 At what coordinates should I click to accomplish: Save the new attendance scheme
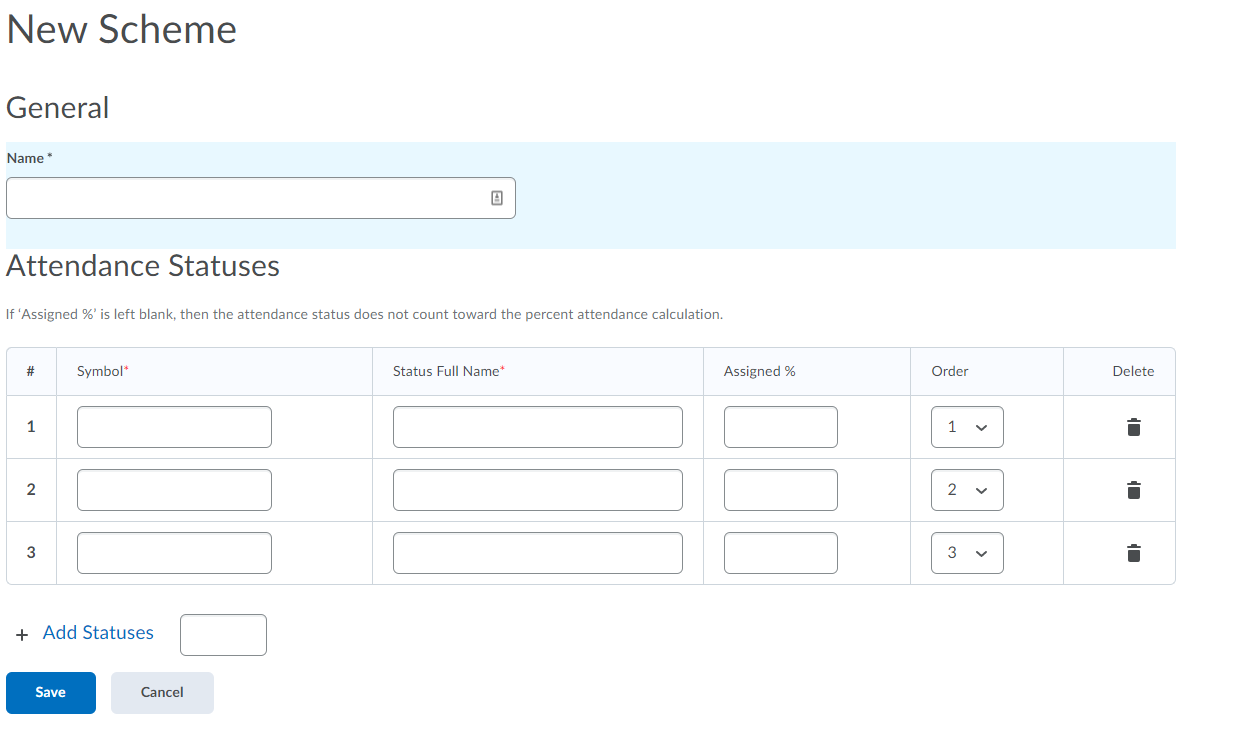(x=50, y=692)
